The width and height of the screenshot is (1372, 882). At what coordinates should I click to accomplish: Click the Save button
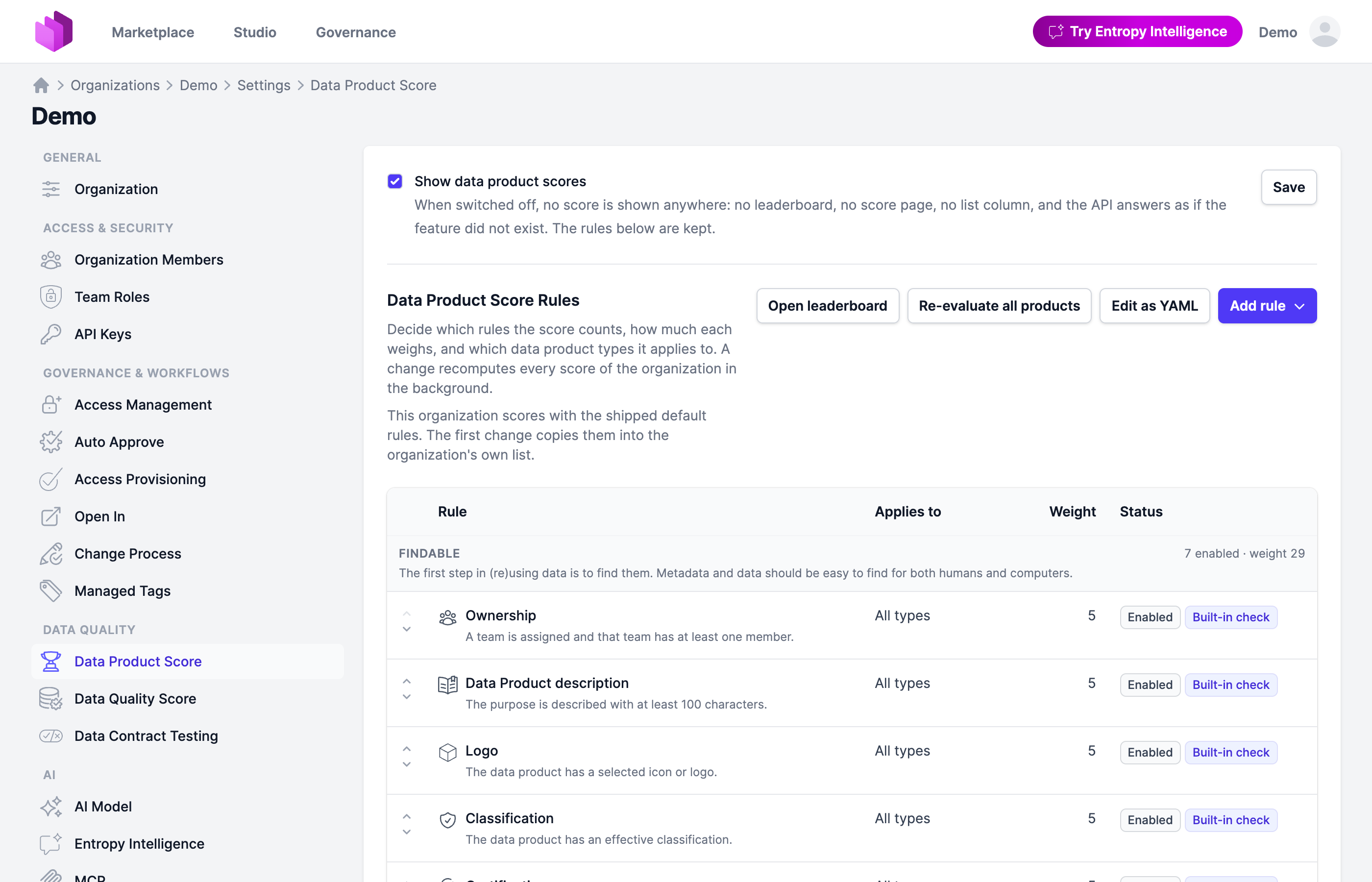pos(1289,187)
